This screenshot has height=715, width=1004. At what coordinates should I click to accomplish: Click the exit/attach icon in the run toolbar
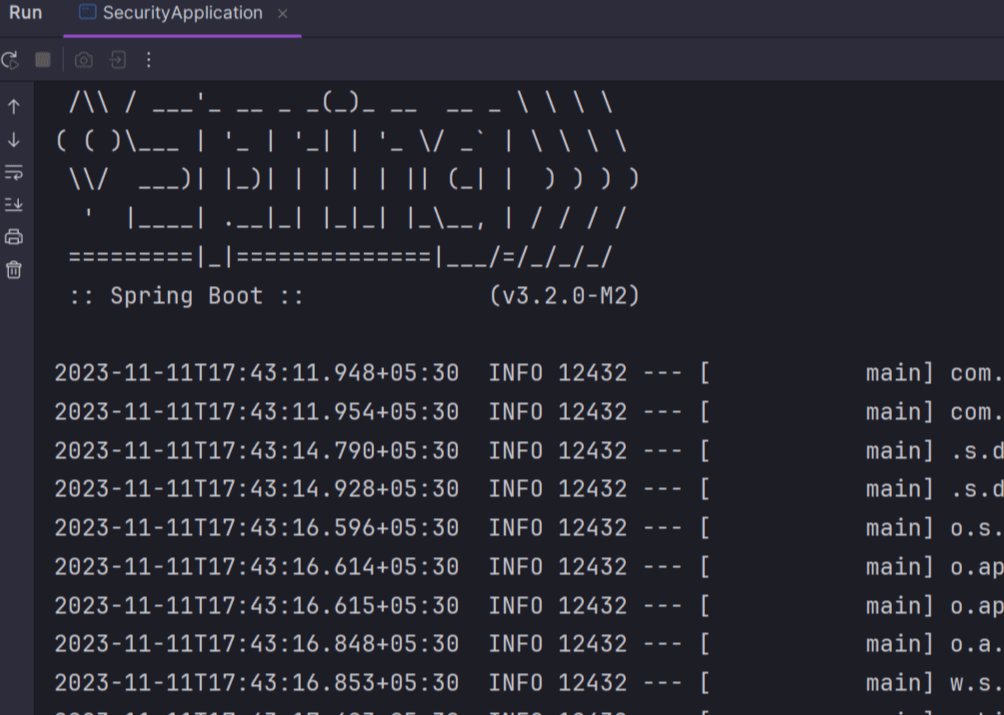[x=118, y=60]
